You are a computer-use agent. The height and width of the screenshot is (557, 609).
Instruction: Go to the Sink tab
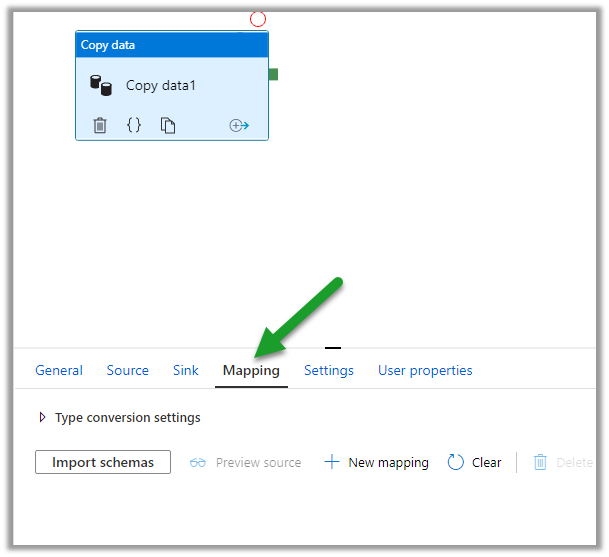point(186,370)
